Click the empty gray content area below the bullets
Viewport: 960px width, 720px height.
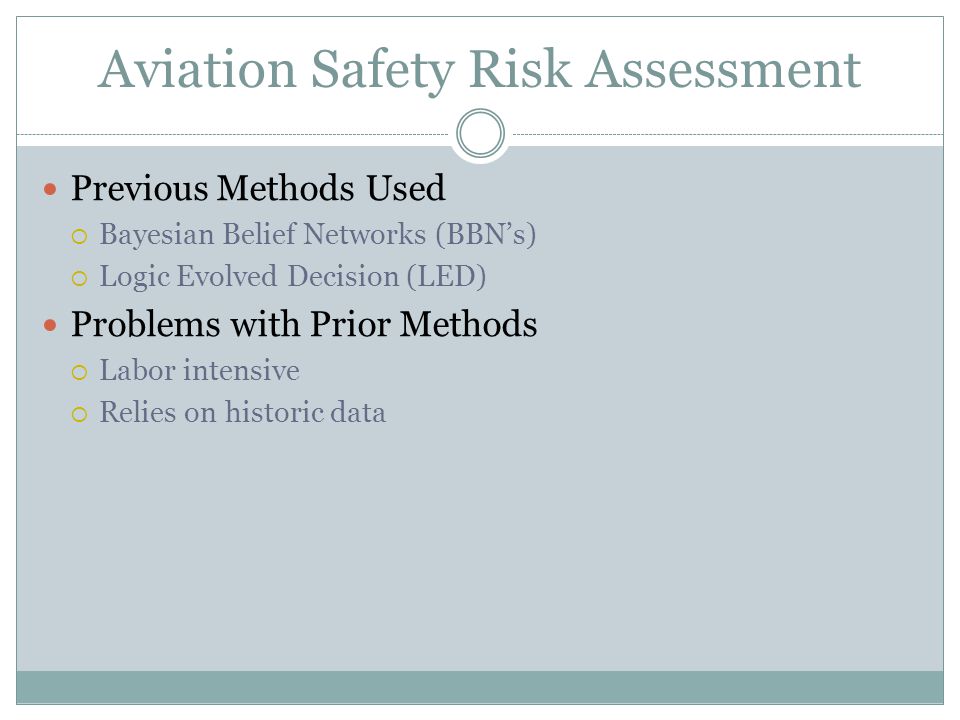[480, 551]
